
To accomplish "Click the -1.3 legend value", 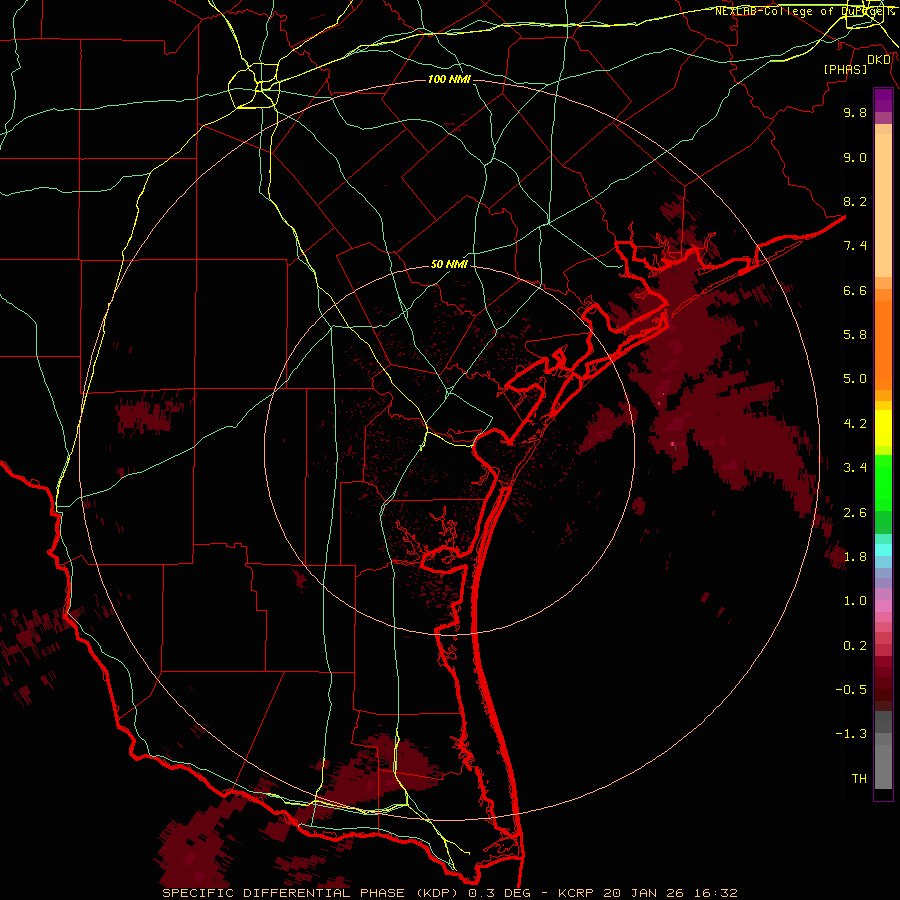I will click(851, 734).
